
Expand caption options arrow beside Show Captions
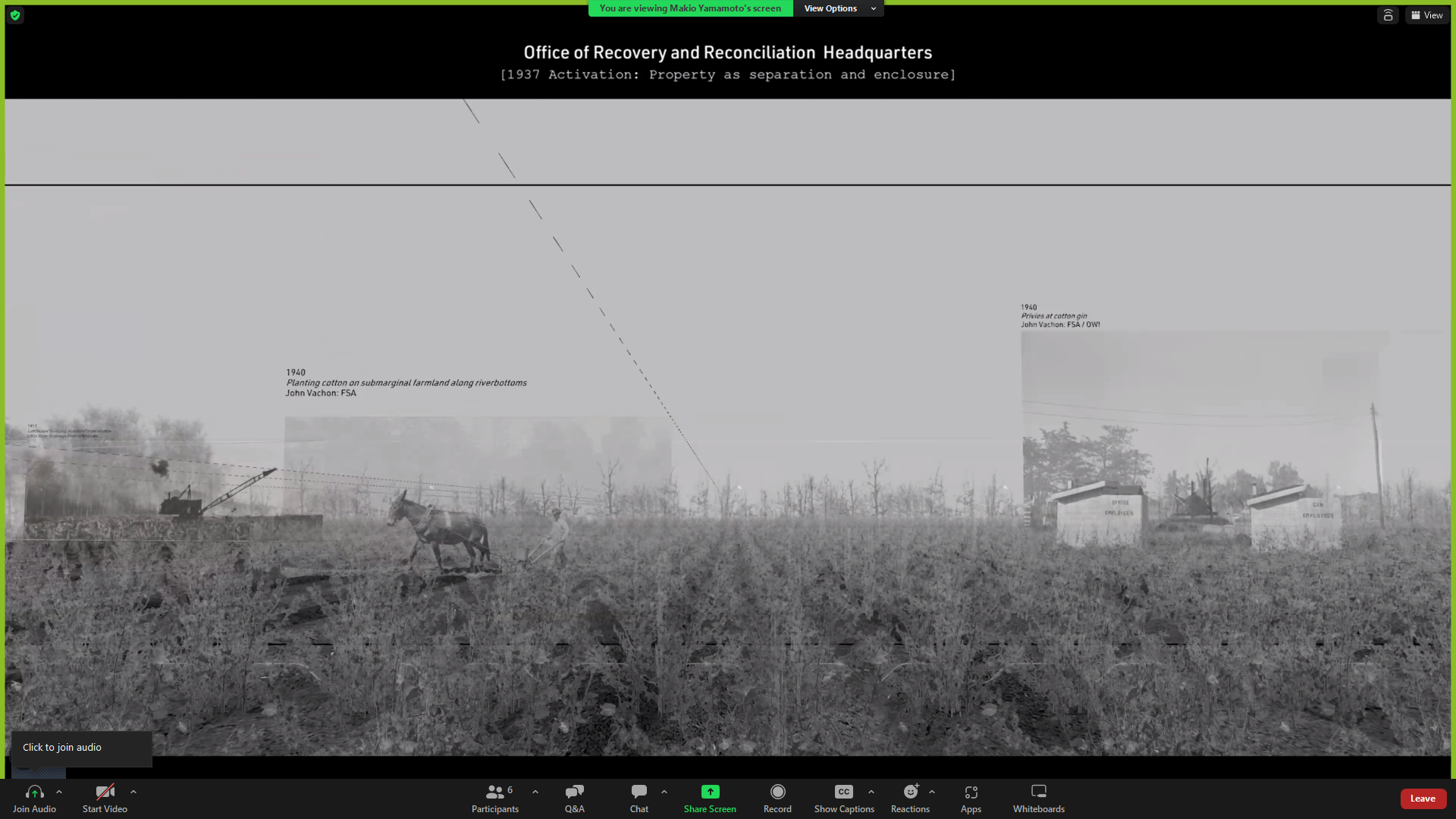pyautogui.click(x=871, y=792)
